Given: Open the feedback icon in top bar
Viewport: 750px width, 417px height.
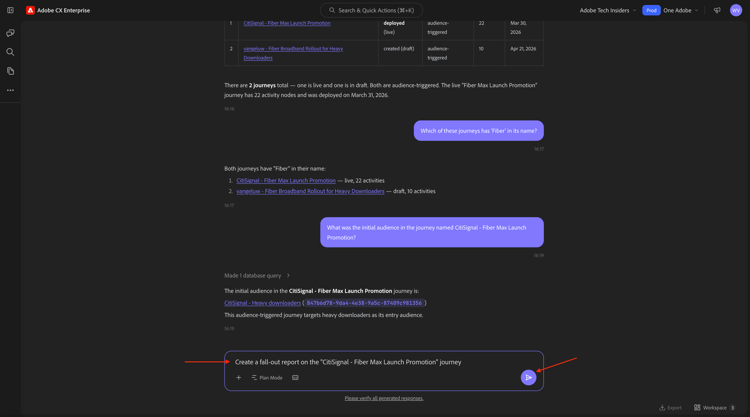Looking at the screenshot, I should click(717, 10).
